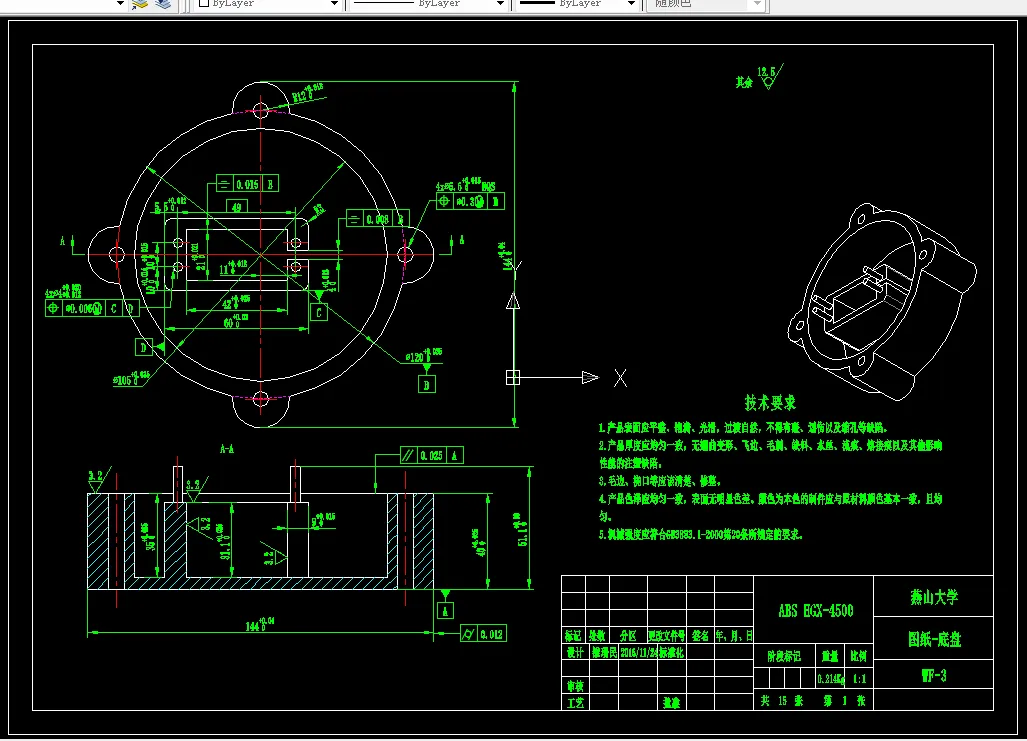Select the 更改文件号 cell text

(x=667, y=636)
